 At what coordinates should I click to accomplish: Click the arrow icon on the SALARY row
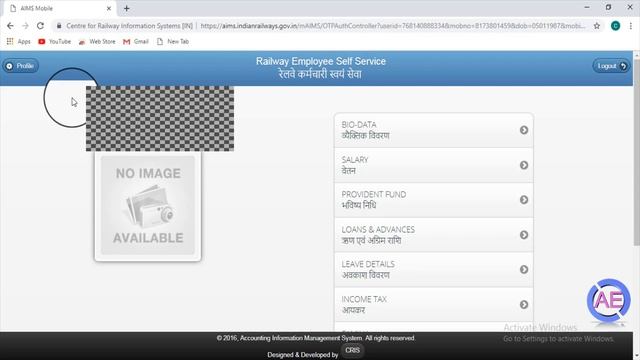524,165
